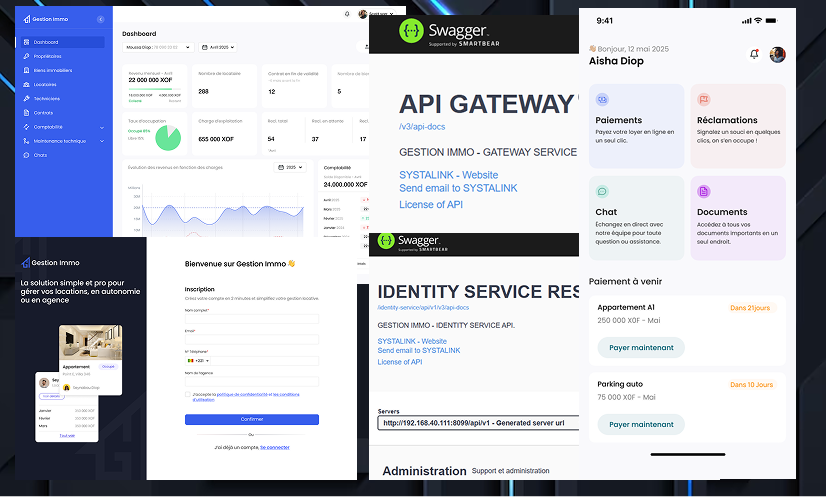Pay the Appartement A1 rent now

click(641, 348)
